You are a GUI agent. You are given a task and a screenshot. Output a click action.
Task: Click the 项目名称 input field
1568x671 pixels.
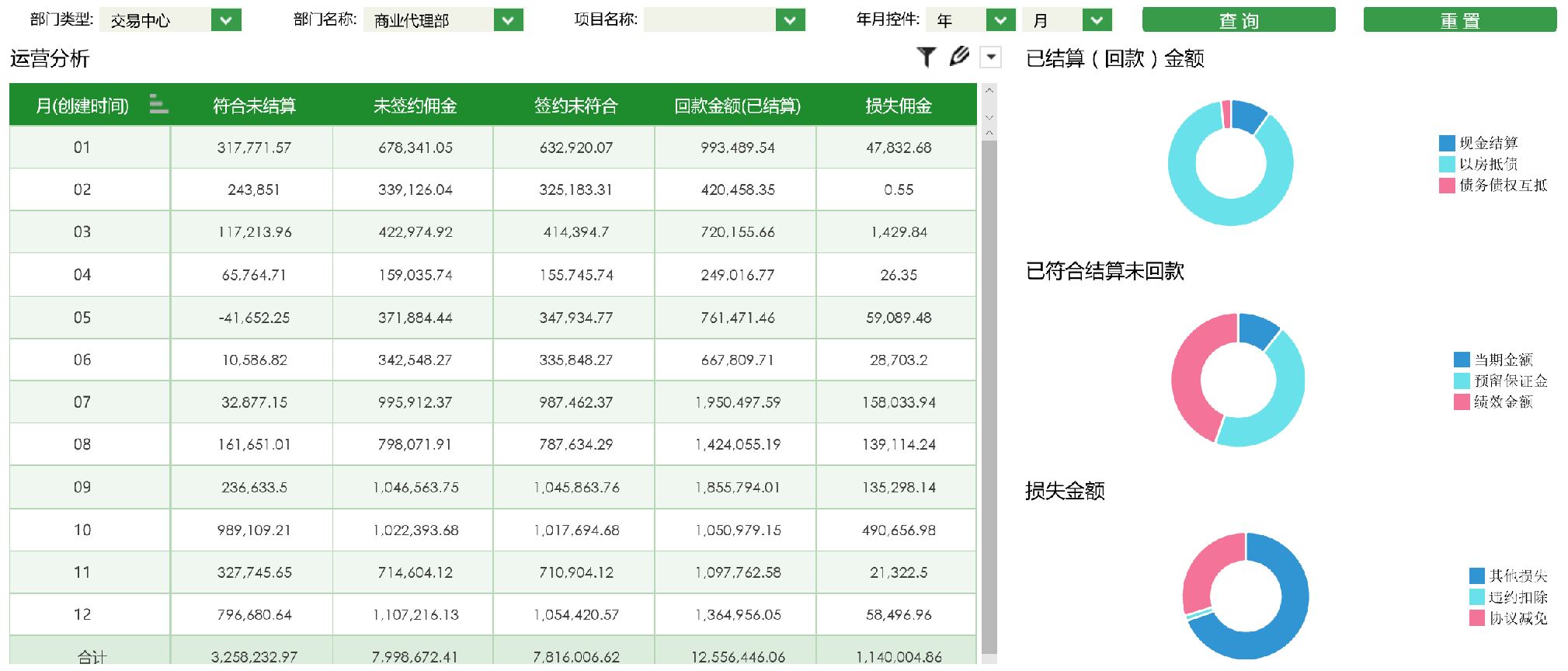(x=709, y=20)
